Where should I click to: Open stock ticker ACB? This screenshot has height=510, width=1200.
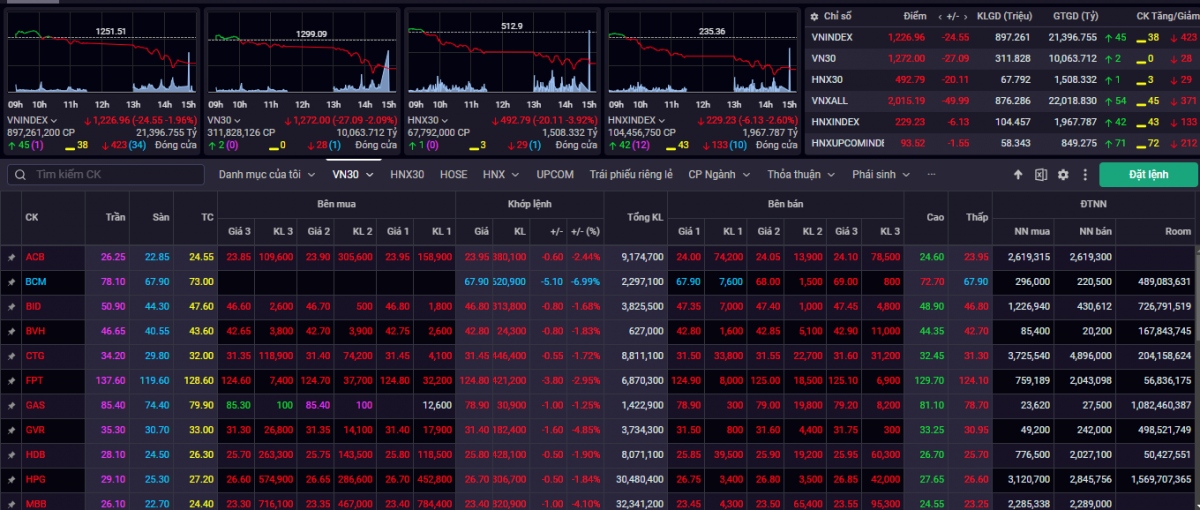pos(34,256)
